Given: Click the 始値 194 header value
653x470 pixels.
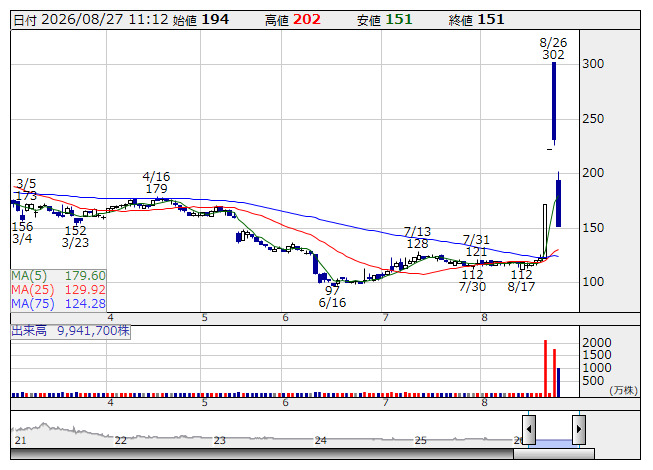Looking at the screenshot, I should pyautogui.click(x=201, y=20).
